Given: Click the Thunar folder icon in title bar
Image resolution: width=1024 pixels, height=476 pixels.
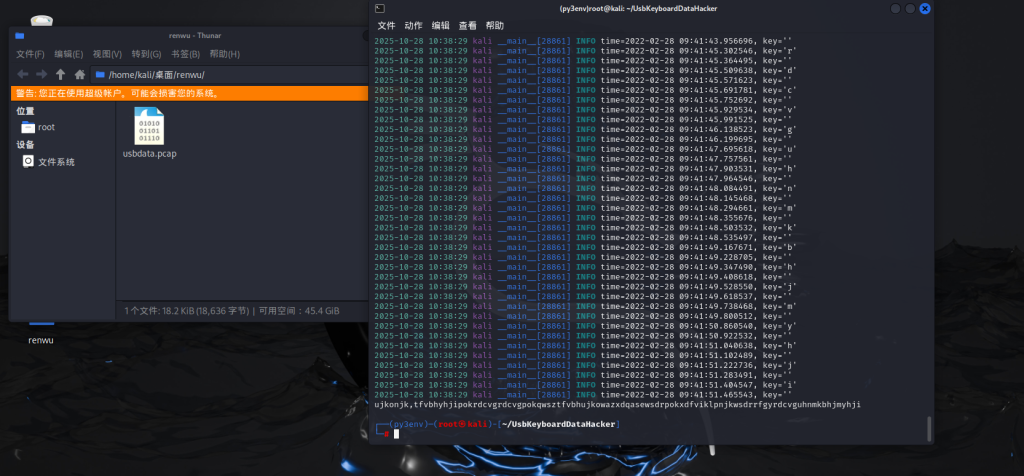Looking at the screenshot, I should (x=20, y=36).
